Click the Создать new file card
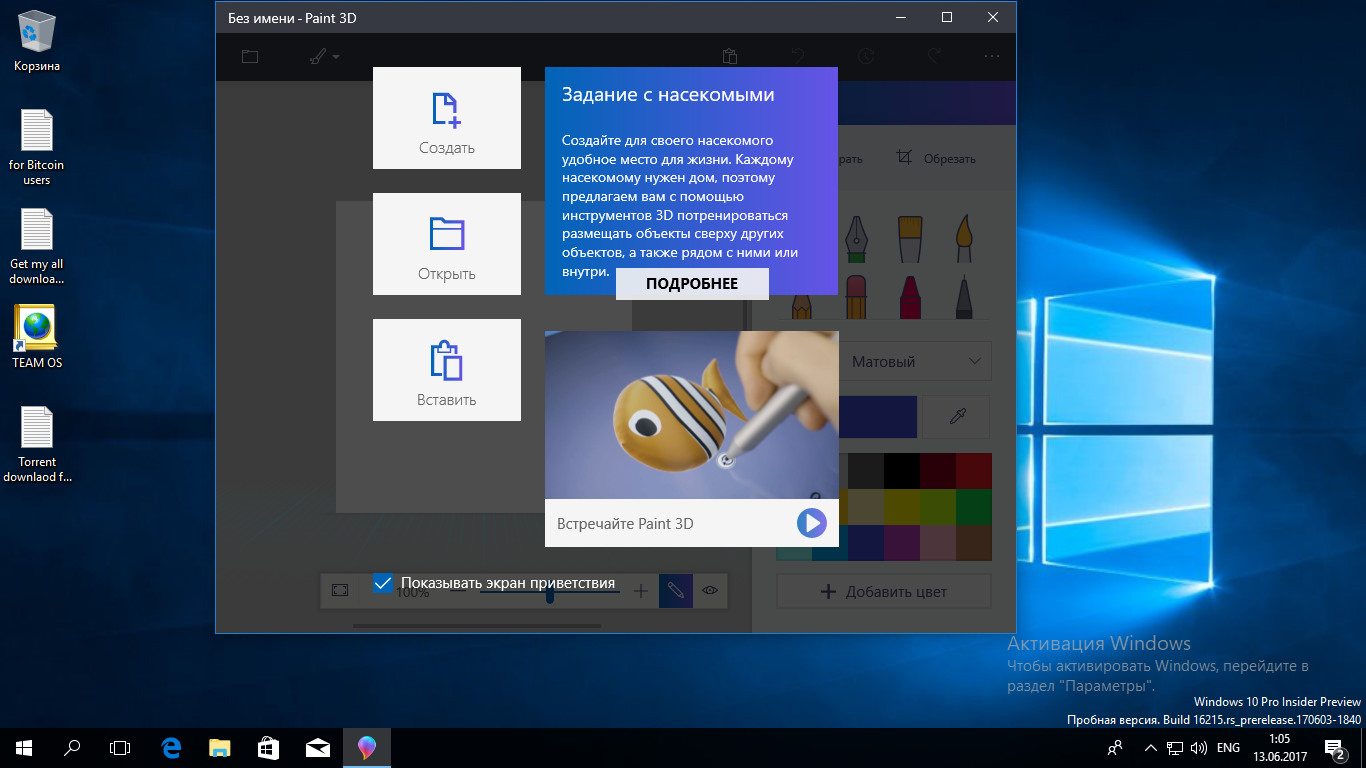The height and width of the screenshot is (768, 1366). tap(447, 118)
